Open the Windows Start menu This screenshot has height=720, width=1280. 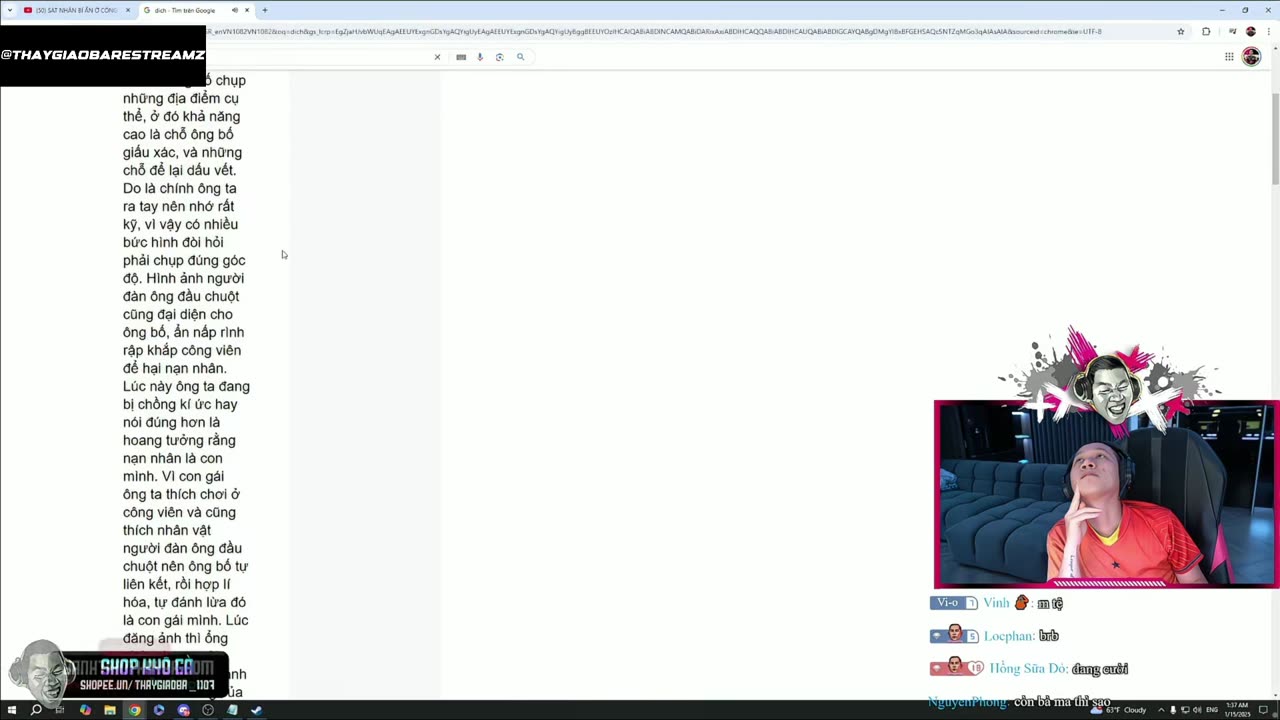[x=11, y=710]
